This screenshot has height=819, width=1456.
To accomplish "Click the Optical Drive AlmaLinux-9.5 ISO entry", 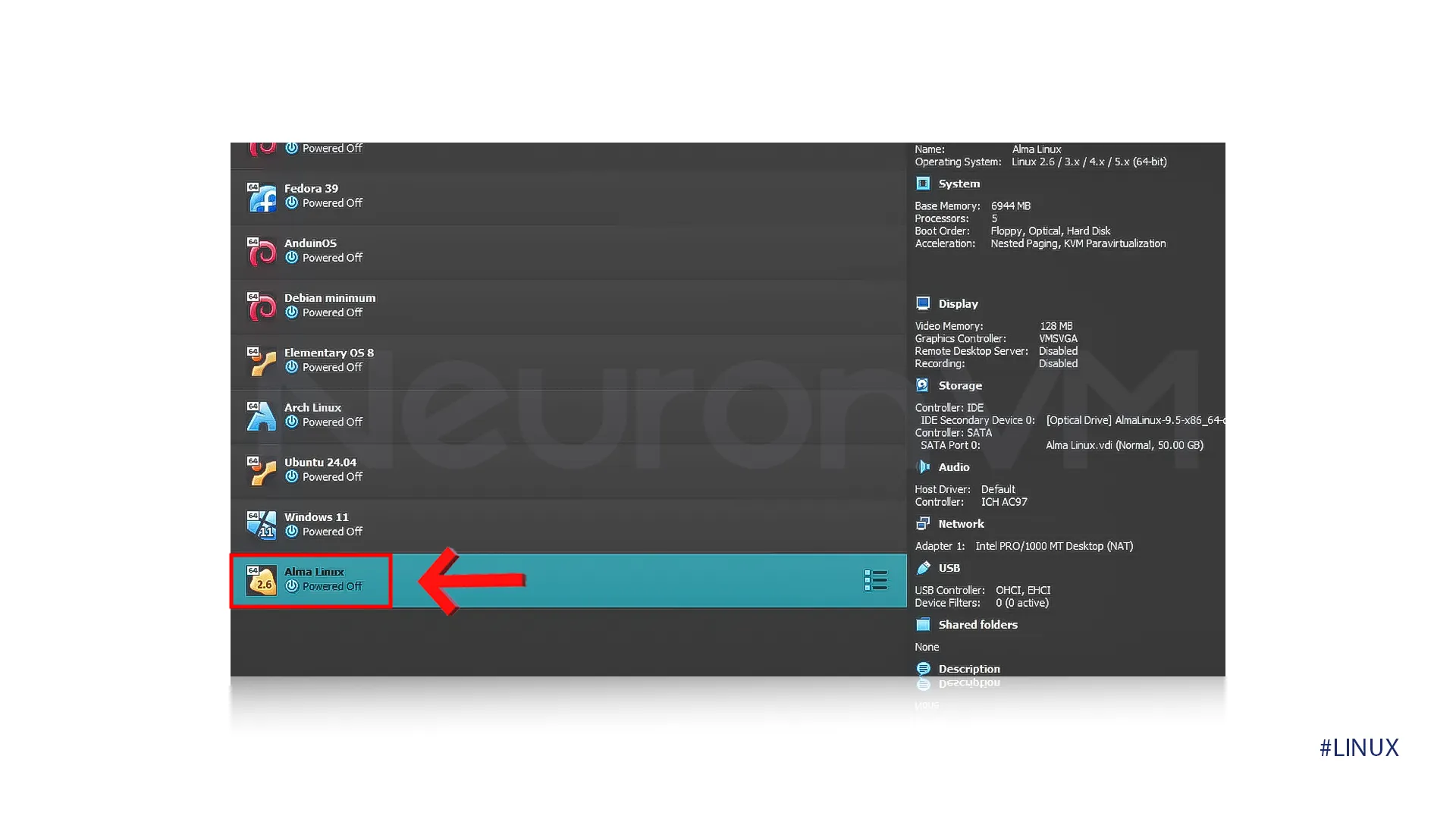I will (x=1135, y=420).
